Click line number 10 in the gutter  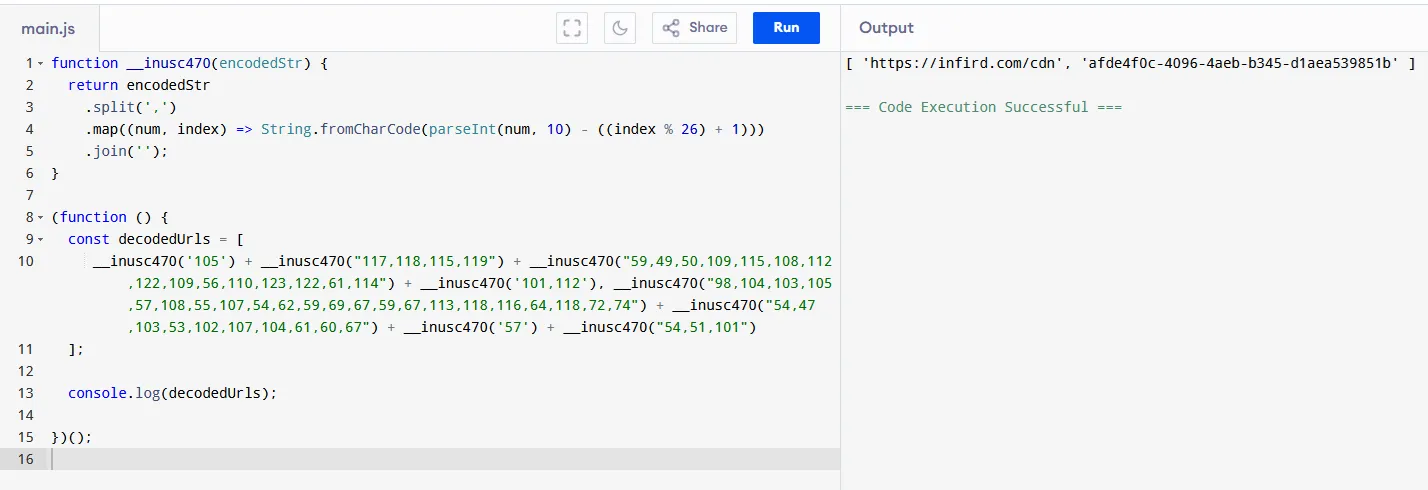click(25, 261)
